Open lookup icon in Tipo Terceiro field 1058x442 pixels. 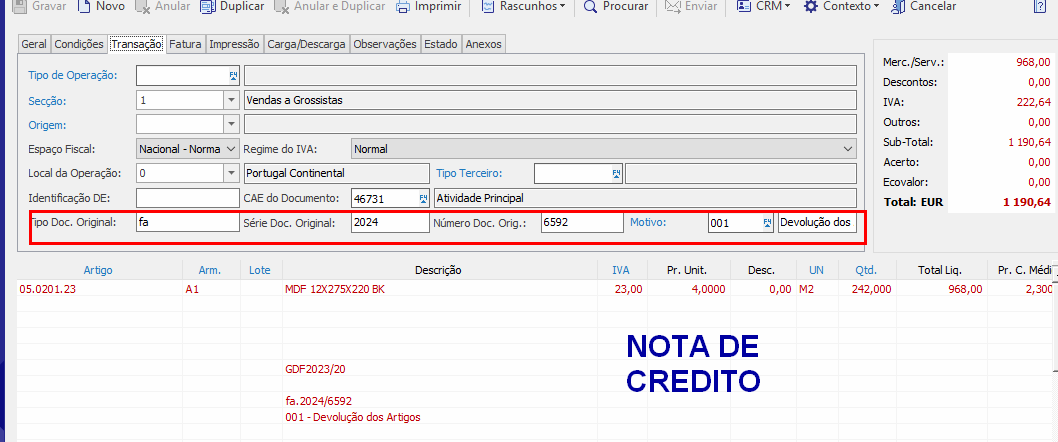[x=616, y=174]
